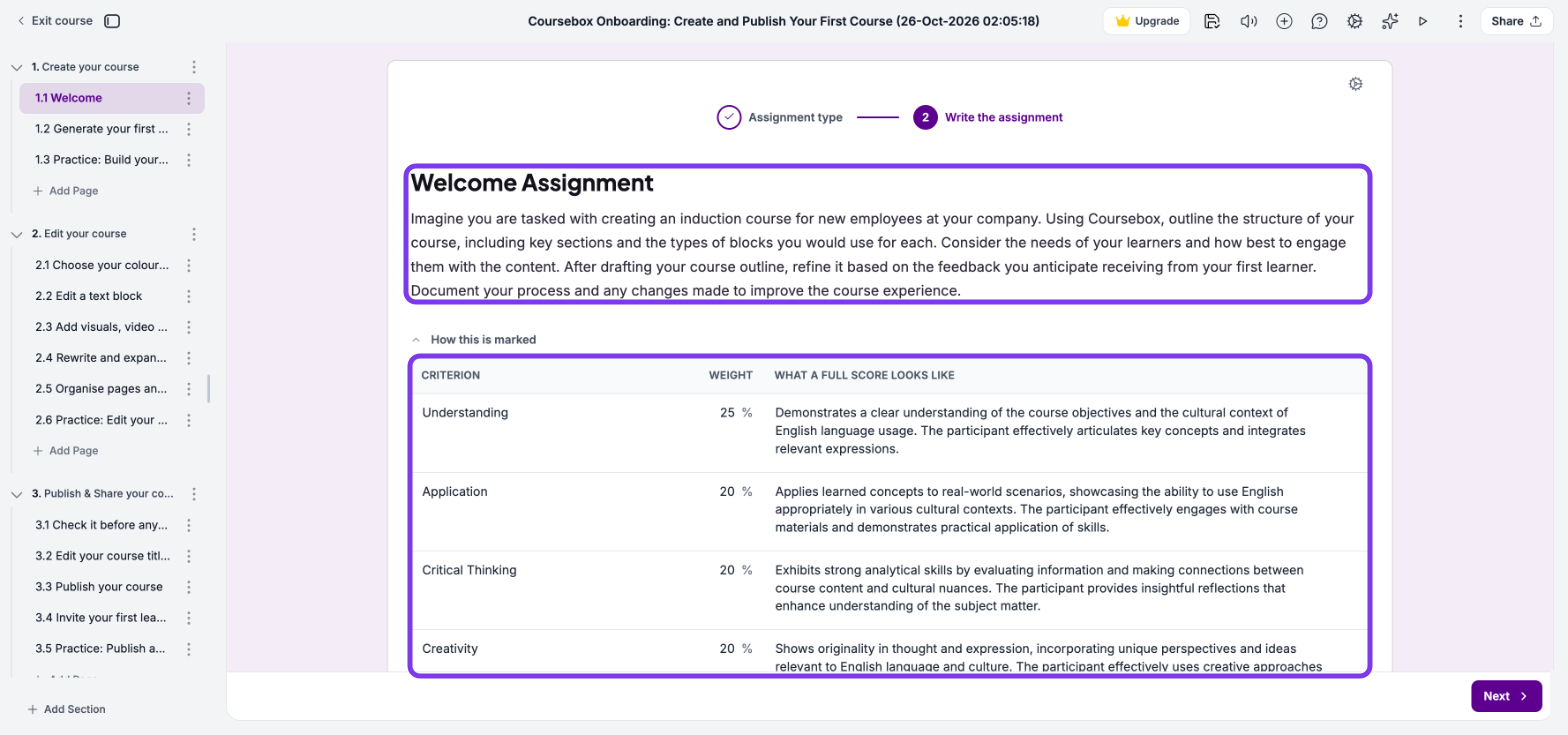
Task: Click the AI sparkle icon
Action: [1389, 21]
